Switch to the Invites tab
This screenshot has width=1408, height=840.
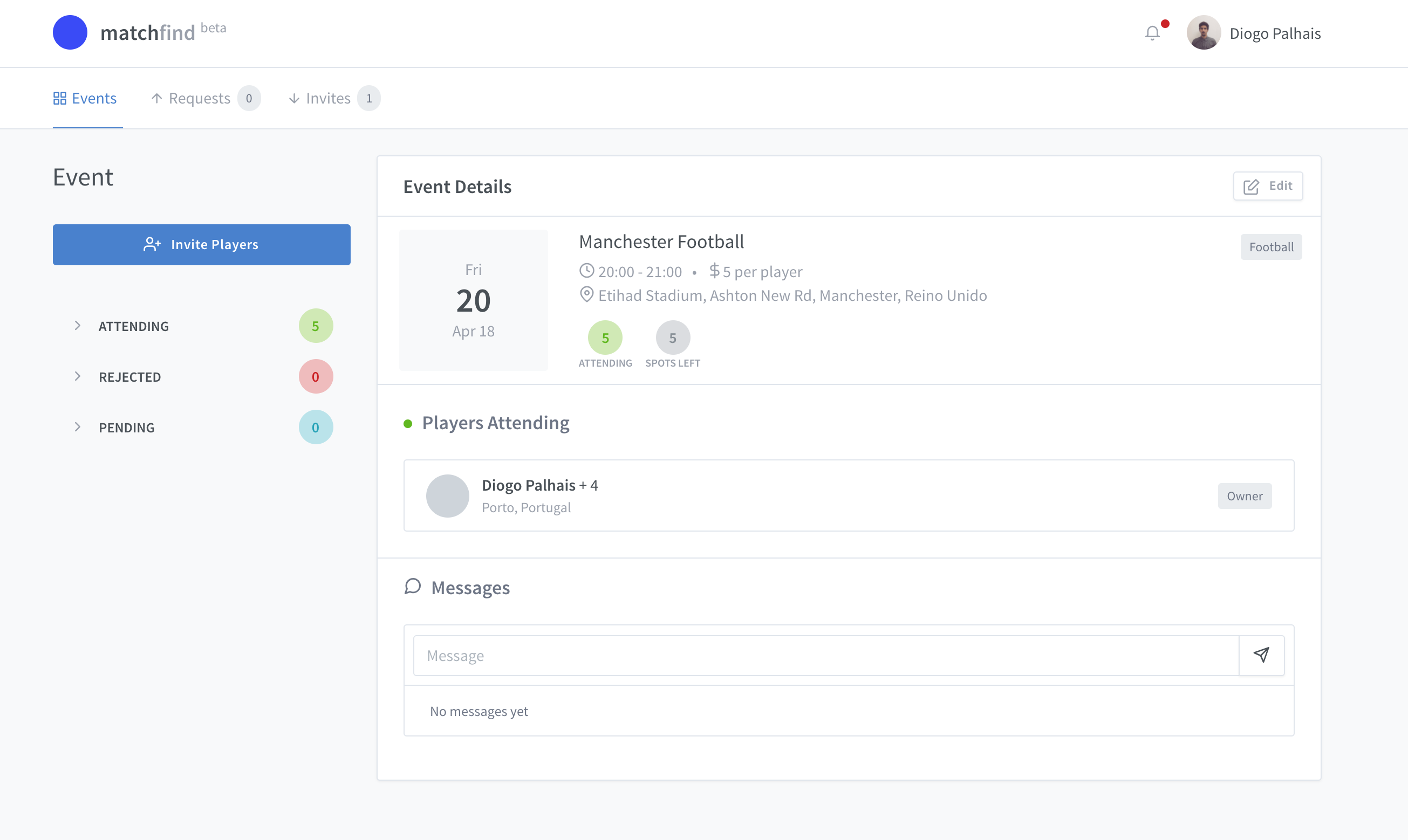[327, 99]
